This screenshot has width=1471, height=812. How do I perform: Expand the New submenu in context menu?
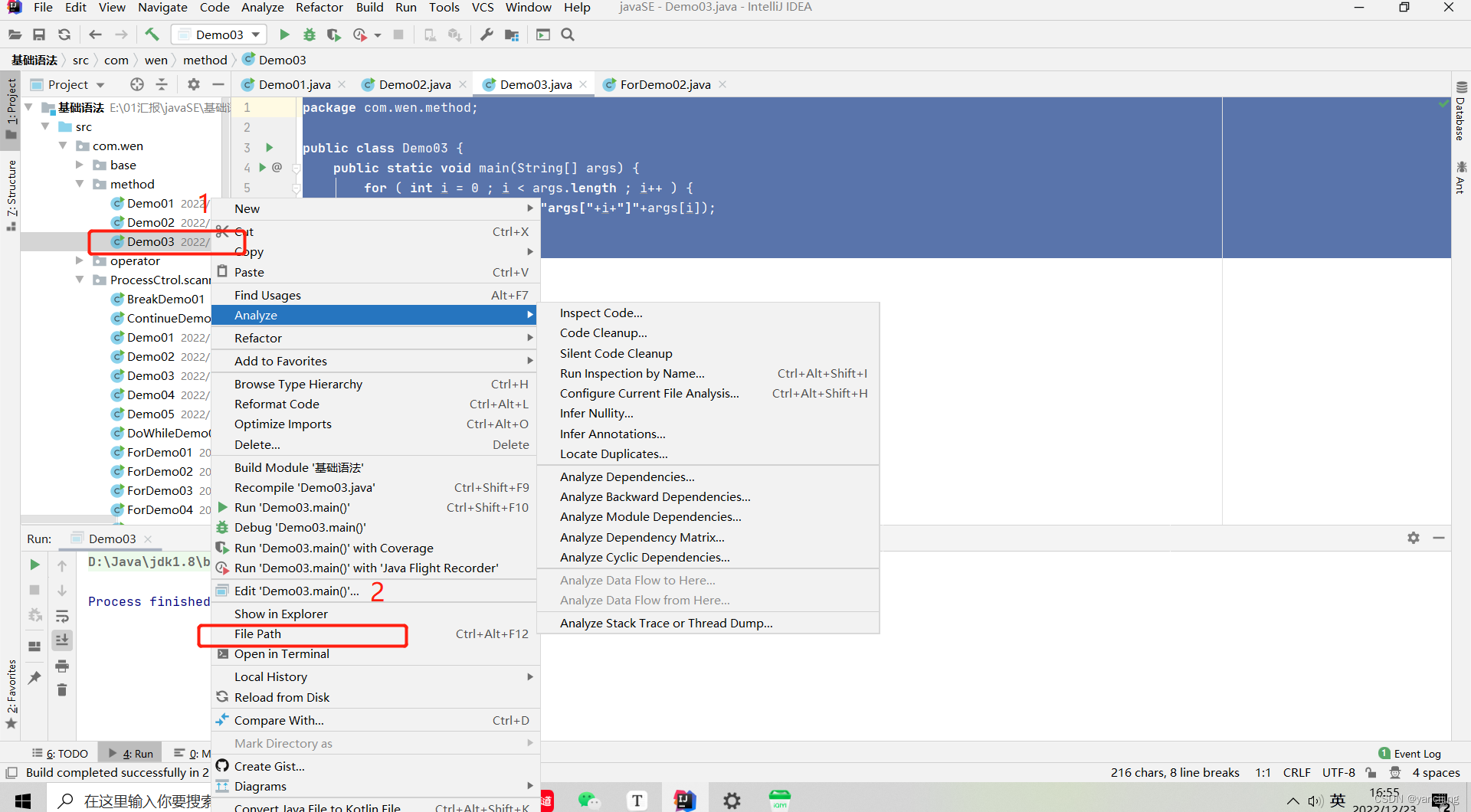click(x=375, y=208)
